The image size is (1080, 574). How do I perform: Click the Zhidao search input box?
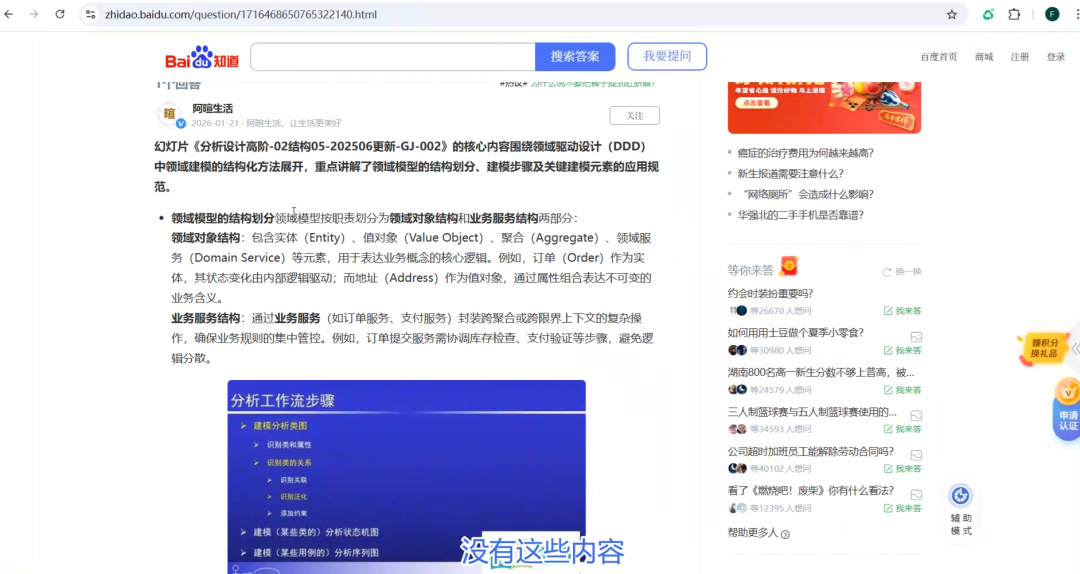[393, 57]
